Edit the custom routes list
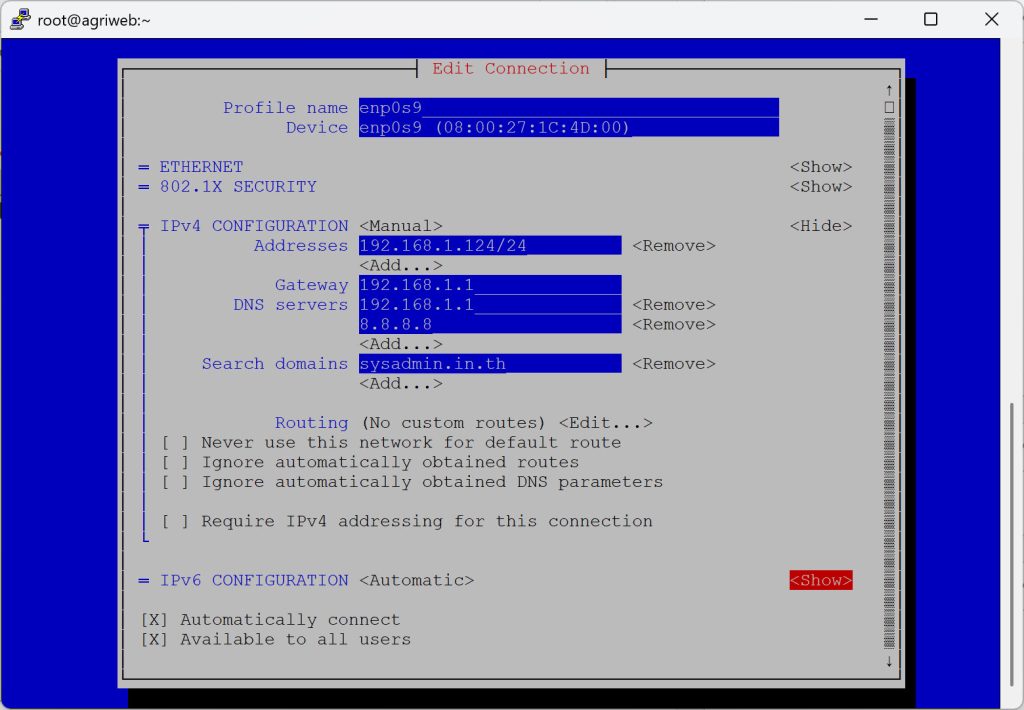 point(605,423)
